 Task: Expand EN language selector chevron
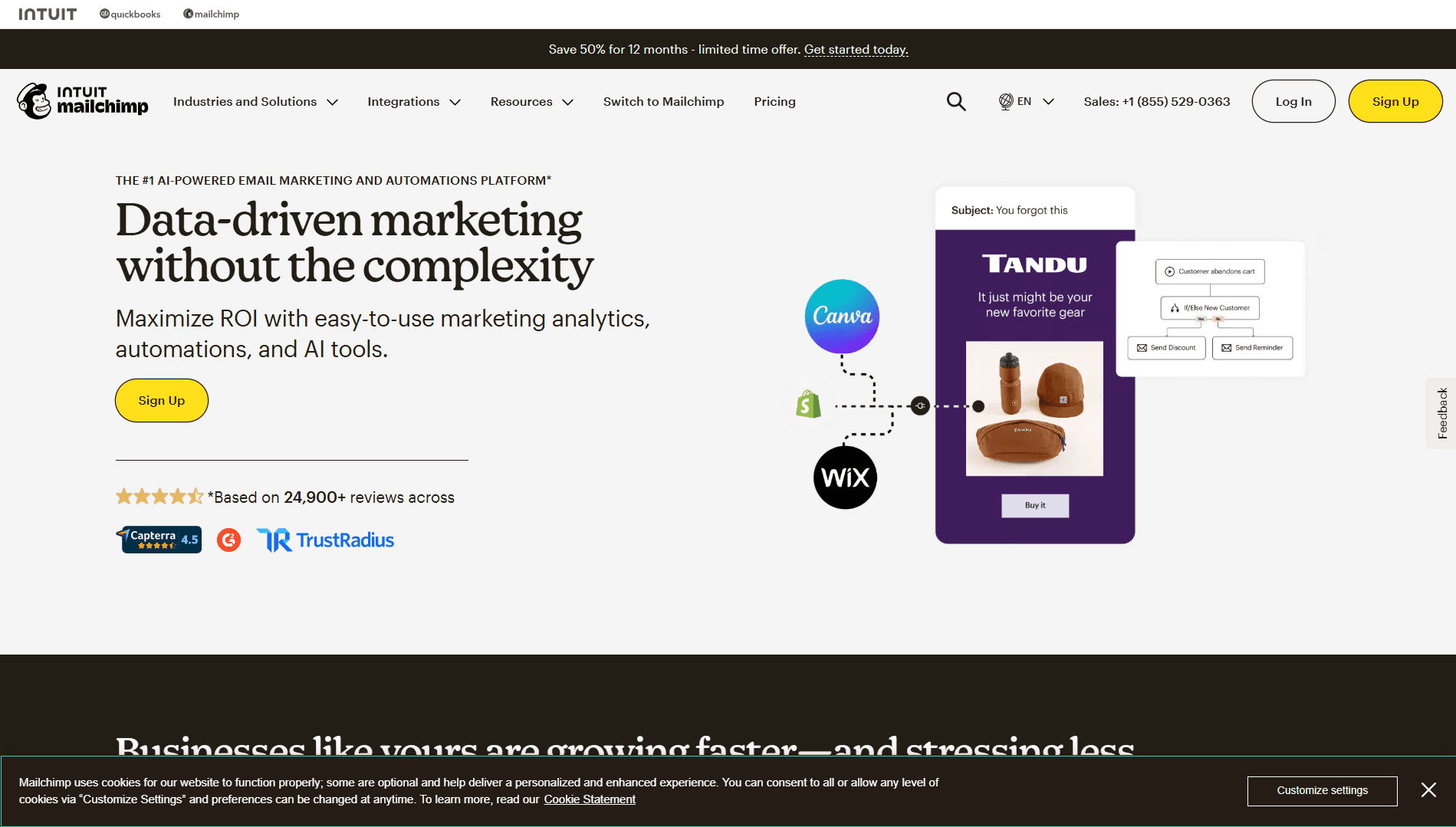pos(1048,101)
